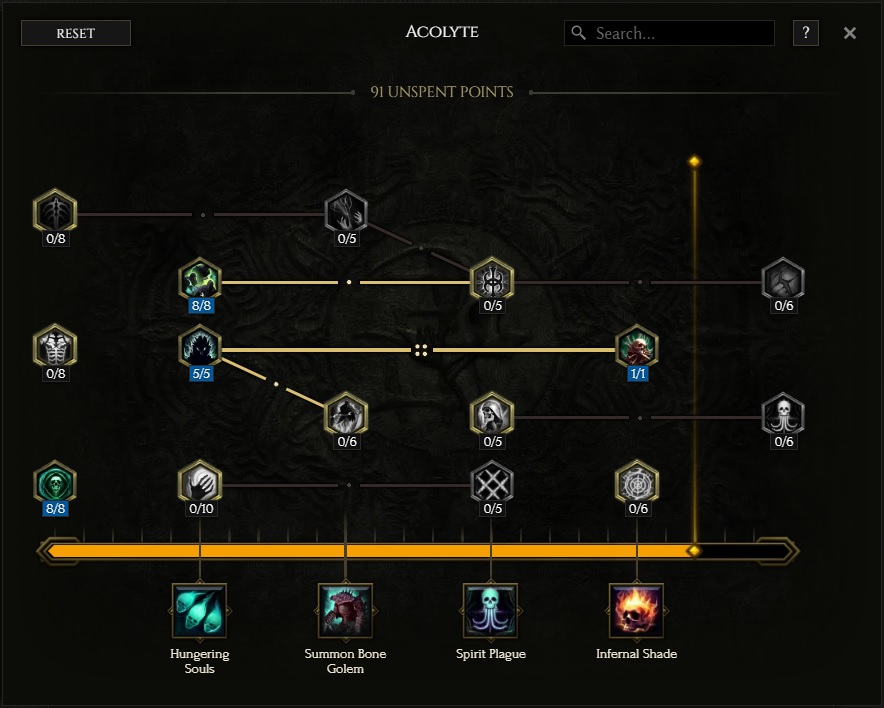Click the Hungering Souls skill icon
This screenshot has width=884, height=708.
point(200,610)
